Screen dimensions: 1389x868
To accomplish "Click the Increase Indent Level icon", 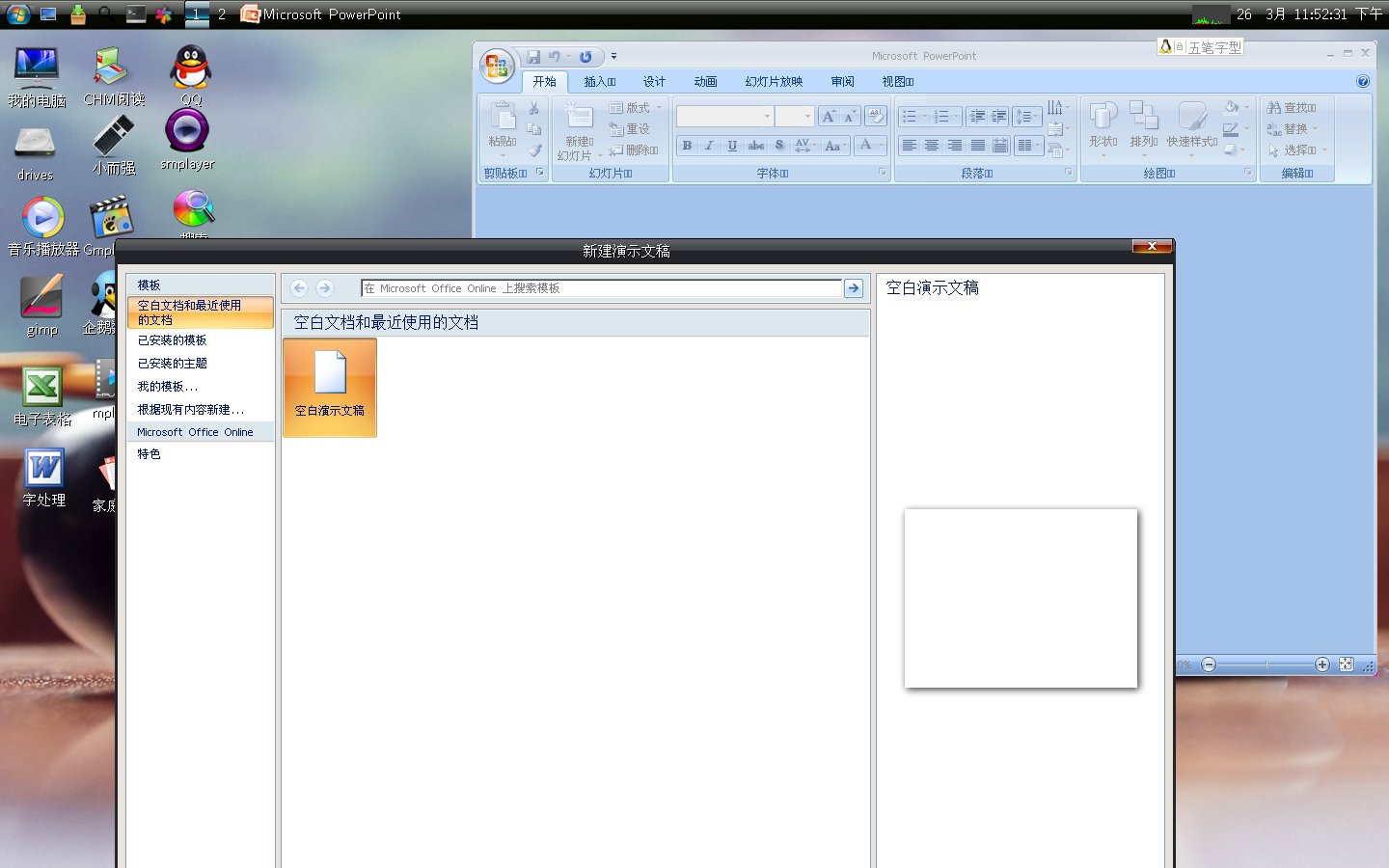I will point(999,117).
